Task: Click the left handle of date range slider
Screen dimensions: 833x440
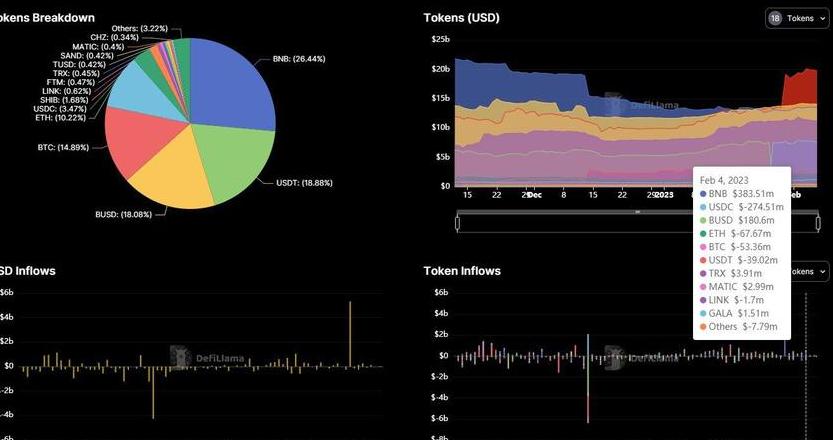Action: click(x=457, y=223)
